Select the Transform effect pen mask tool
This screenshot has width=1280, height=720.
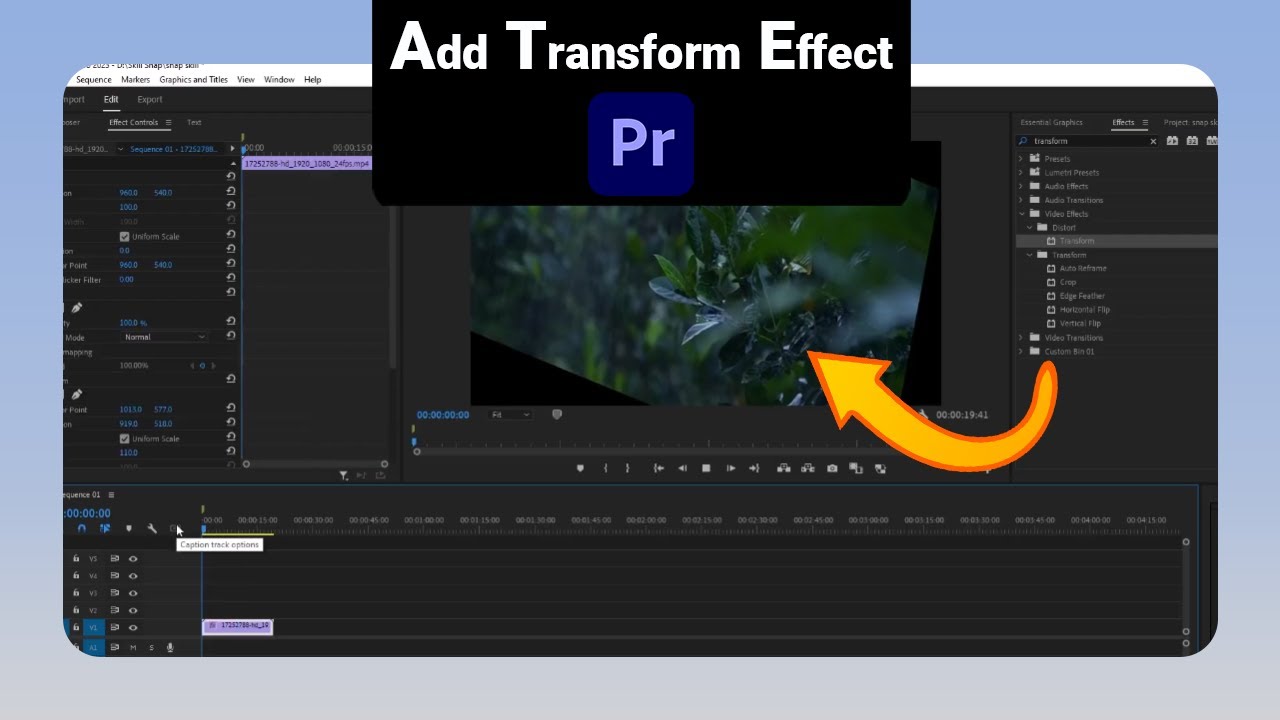tap(76, 395)
